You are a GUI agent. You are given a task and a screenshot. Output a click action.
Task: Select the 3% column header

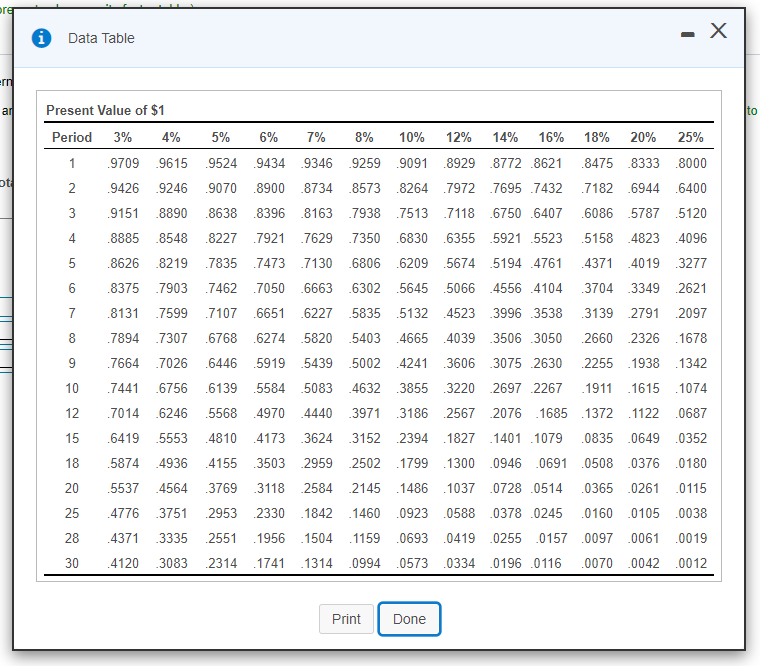click(122, 137)
